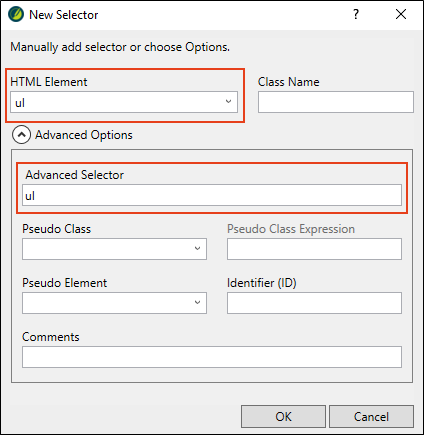Viewport: 424px width, 435px height.
Task: Click the Identifier (ID) text box
Action: pyautogui.click(x=314, y=303)
